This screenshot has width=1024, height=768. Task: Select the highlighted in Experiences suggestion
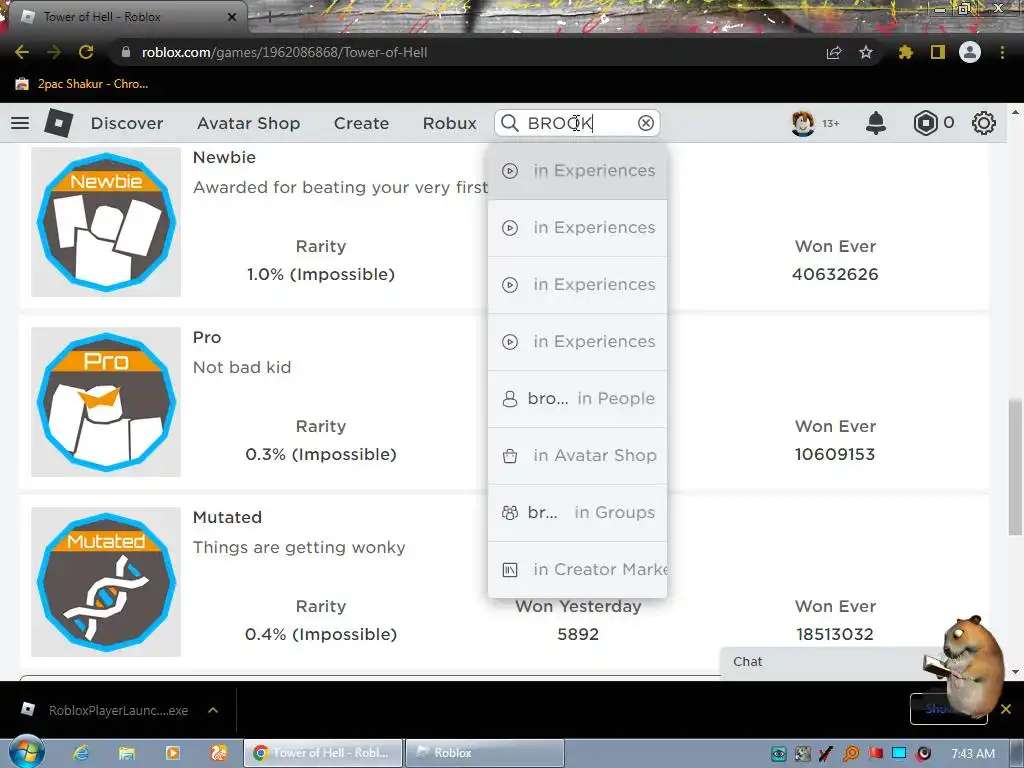[x=577, y=171]
